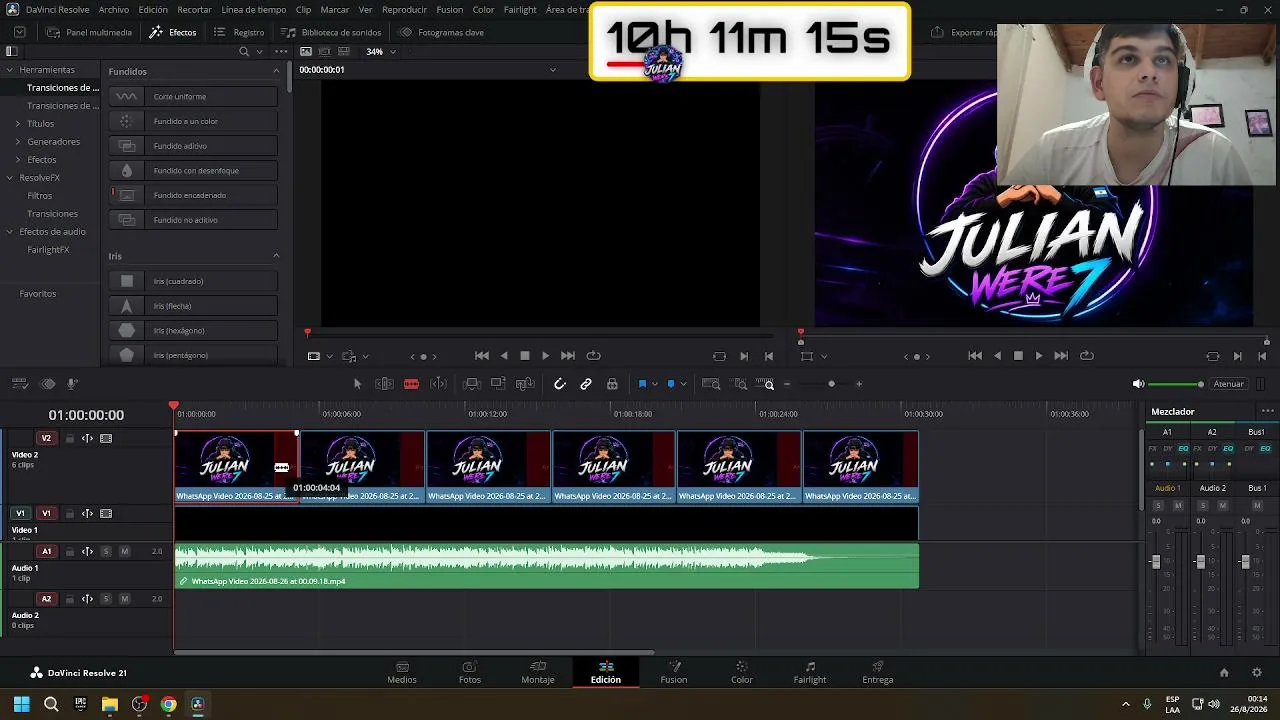The height and width of the screenshot is (720, 1280).
Task: Open the Medios page
Action: click(402, 672)
